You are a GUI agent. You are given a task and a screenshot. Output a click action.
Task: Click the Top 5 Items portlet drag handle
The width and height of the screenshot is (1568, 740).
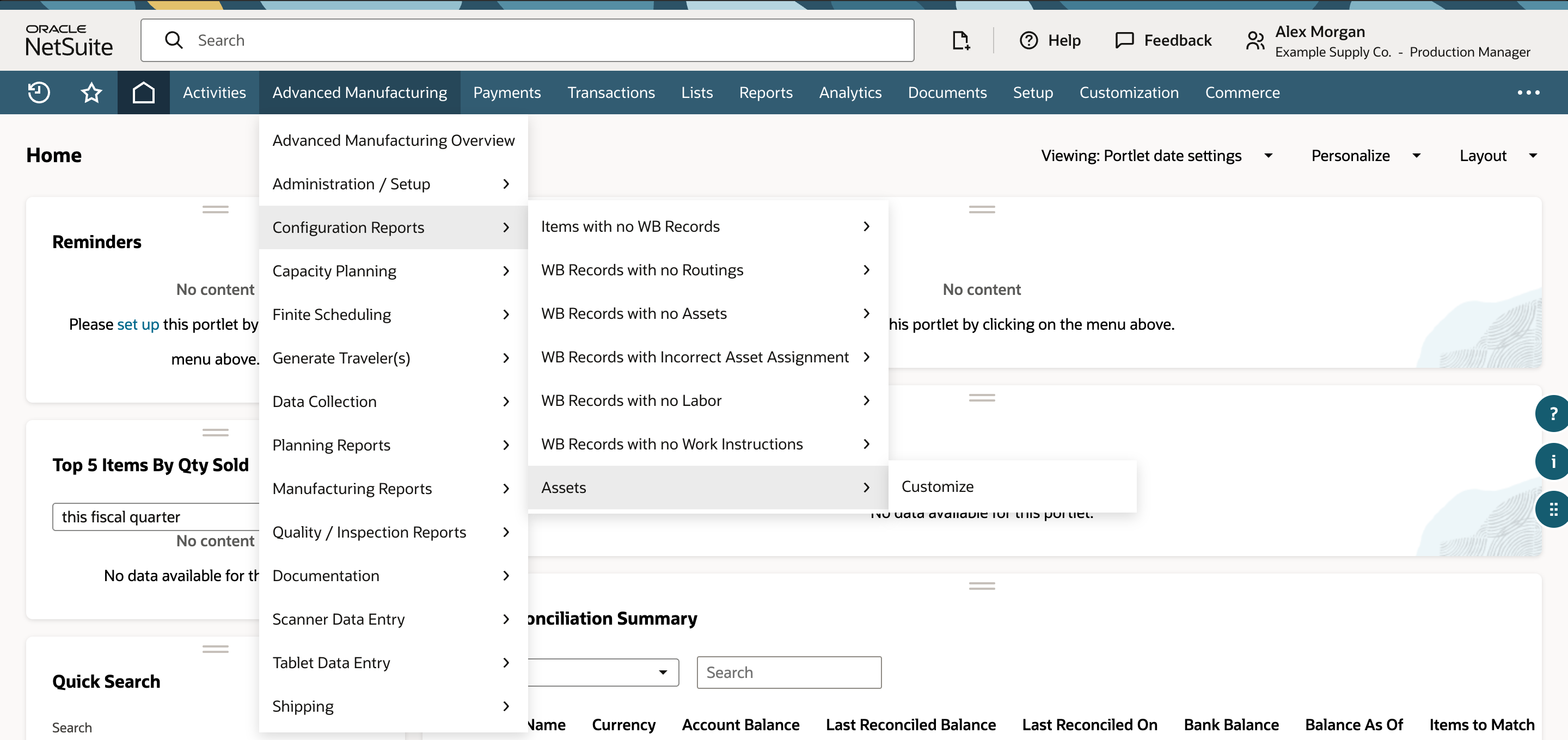click(216, 433)
